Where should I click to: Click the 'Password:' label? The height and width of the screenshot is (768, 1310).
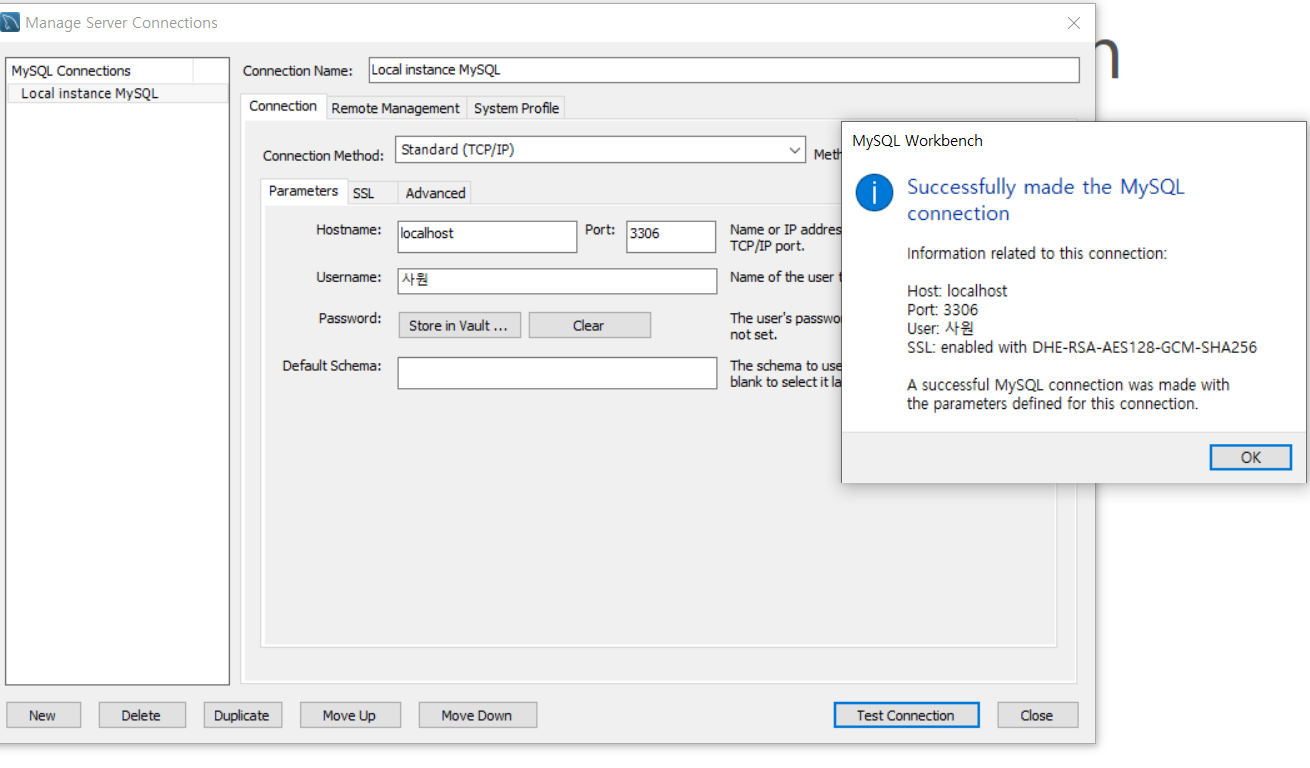click(350, 318)
